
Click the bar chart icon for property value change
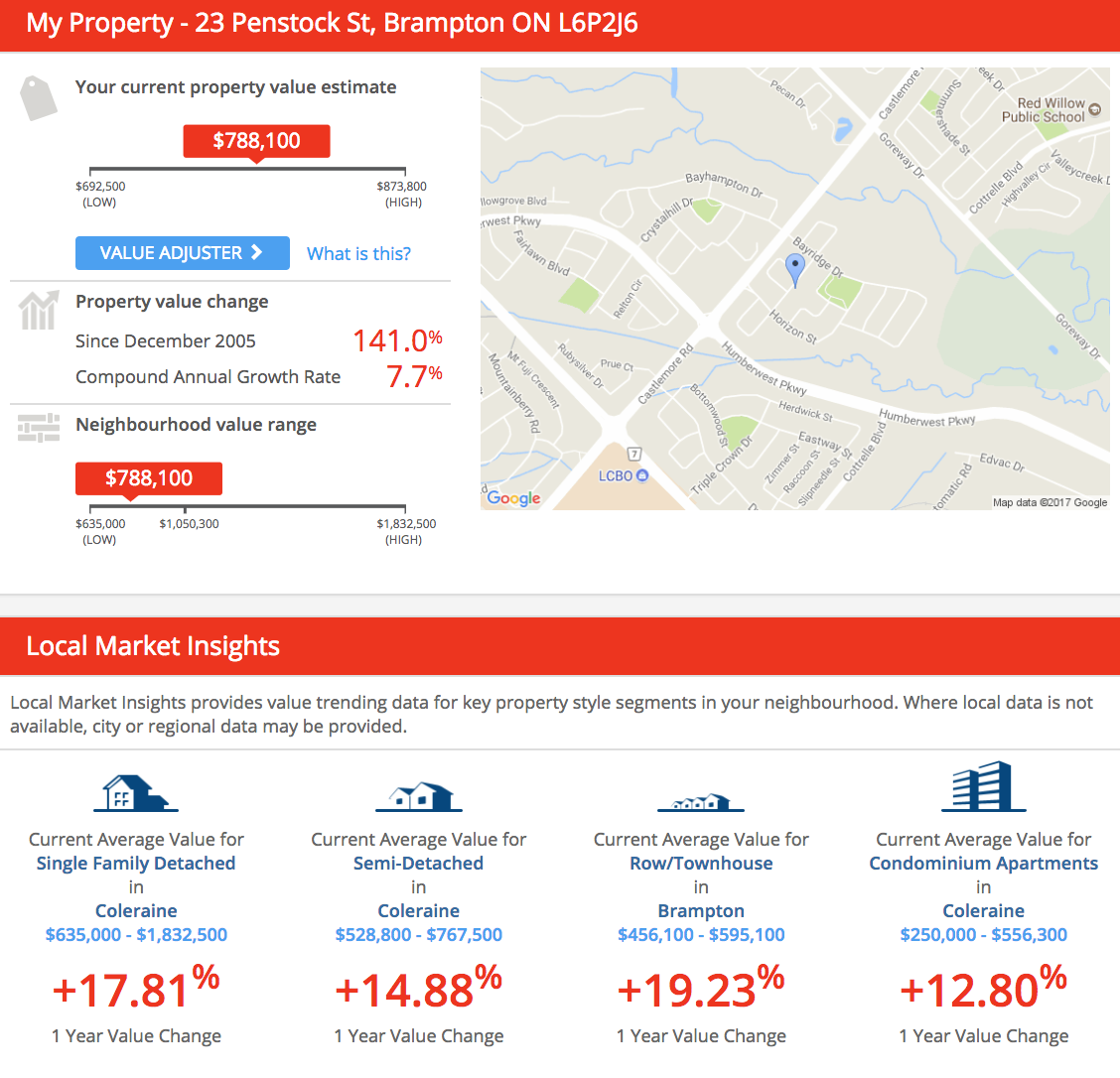click(x=39, y=311)
